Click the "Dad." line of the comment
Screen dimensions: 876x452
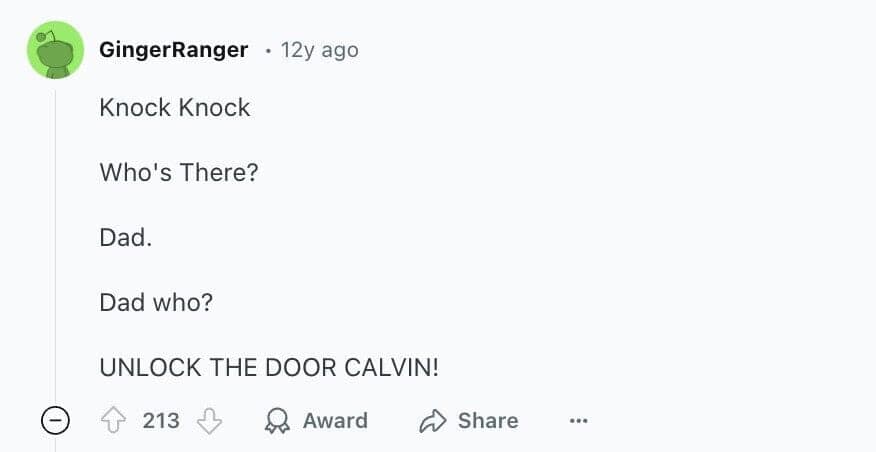point(125,238)
